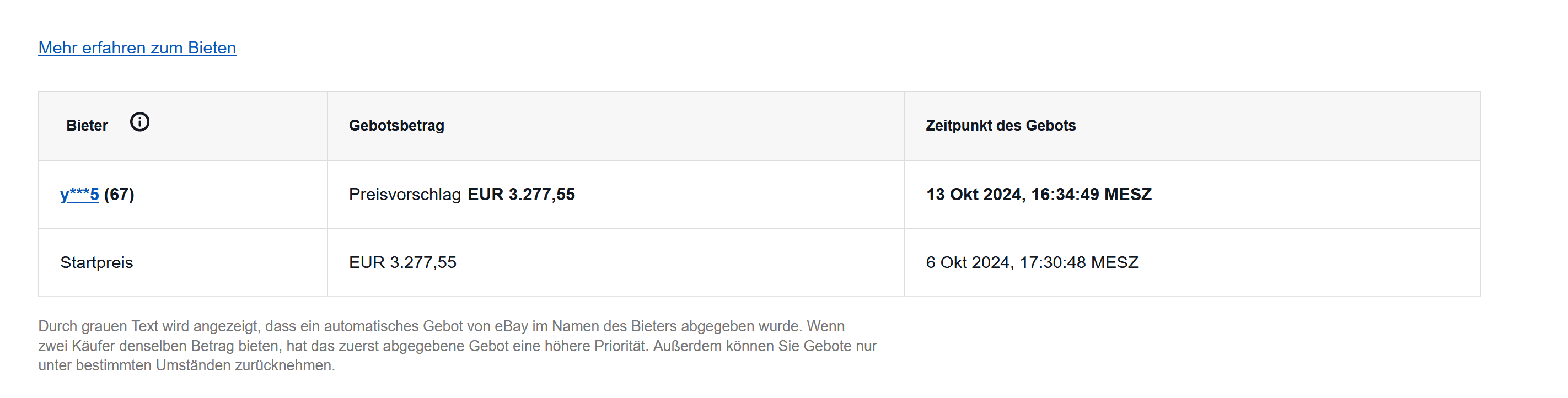The image size is (1568, 398).
Task: Click the grey automatic-bid explanation paragraph
Action: coord(457,346)
